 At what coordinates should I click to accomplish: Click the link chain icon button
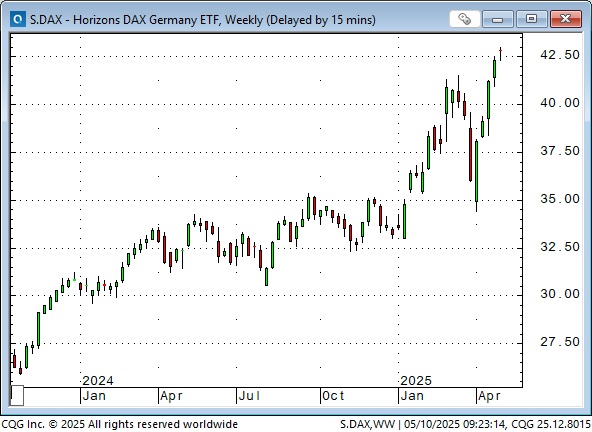[464, 19]
